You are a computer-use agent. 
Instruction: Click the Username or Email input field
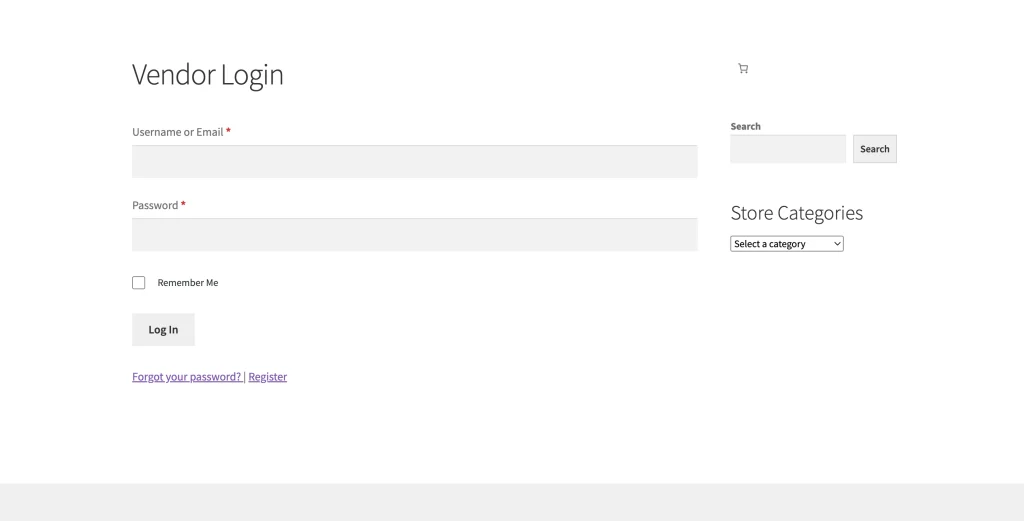point(414,162)
